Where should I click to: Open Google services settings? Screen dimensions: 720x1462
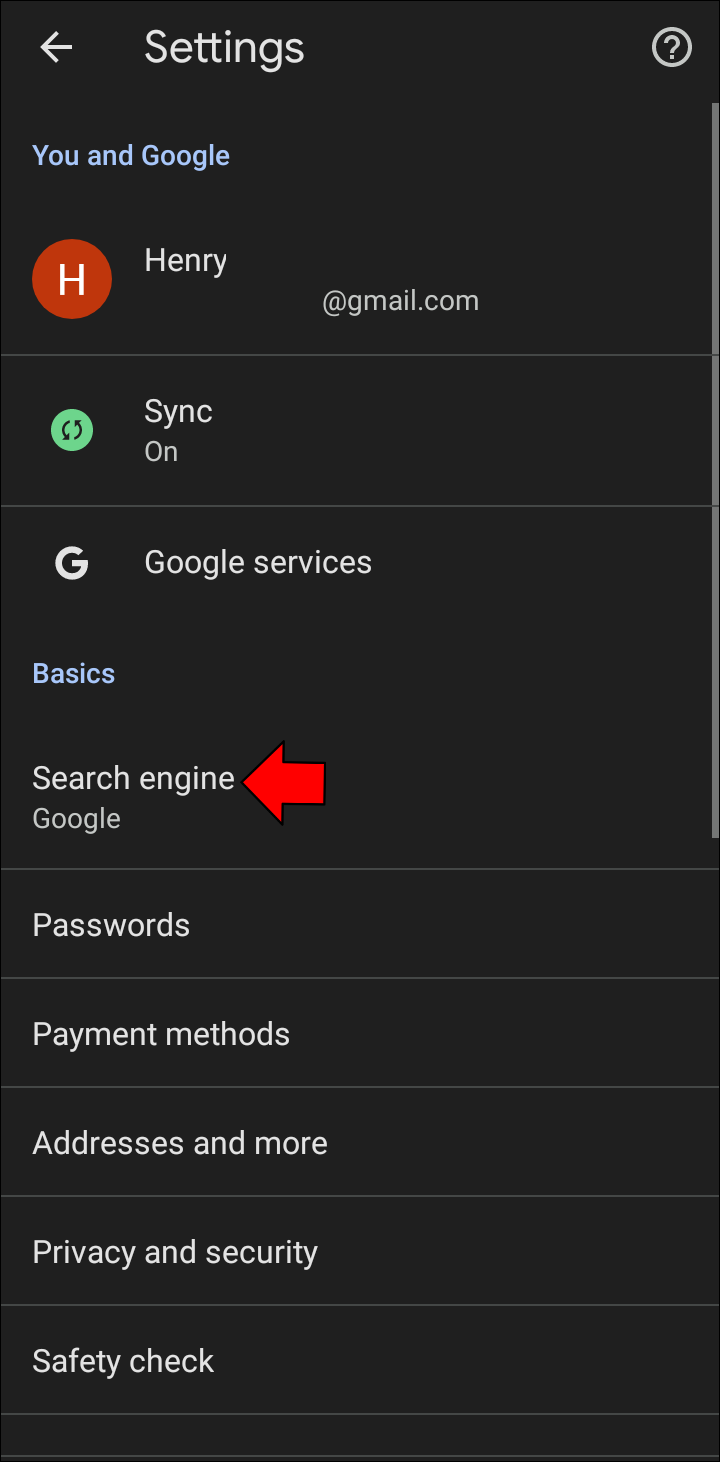click(258, 563)
